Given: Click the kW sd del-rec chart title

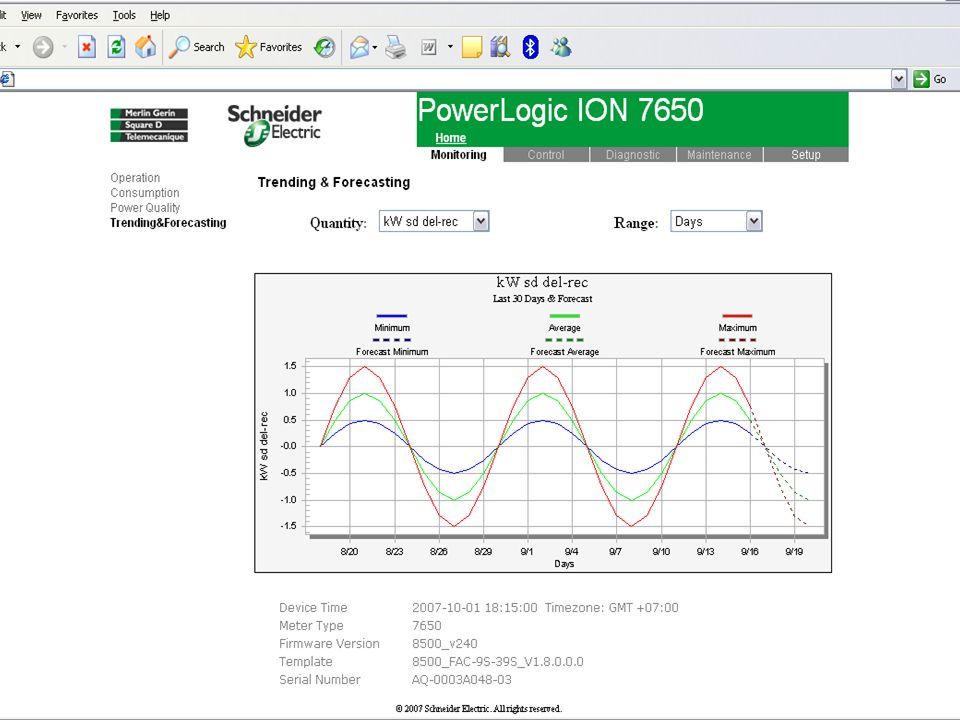Looking at the screenshot, I should tap(542, 282).
